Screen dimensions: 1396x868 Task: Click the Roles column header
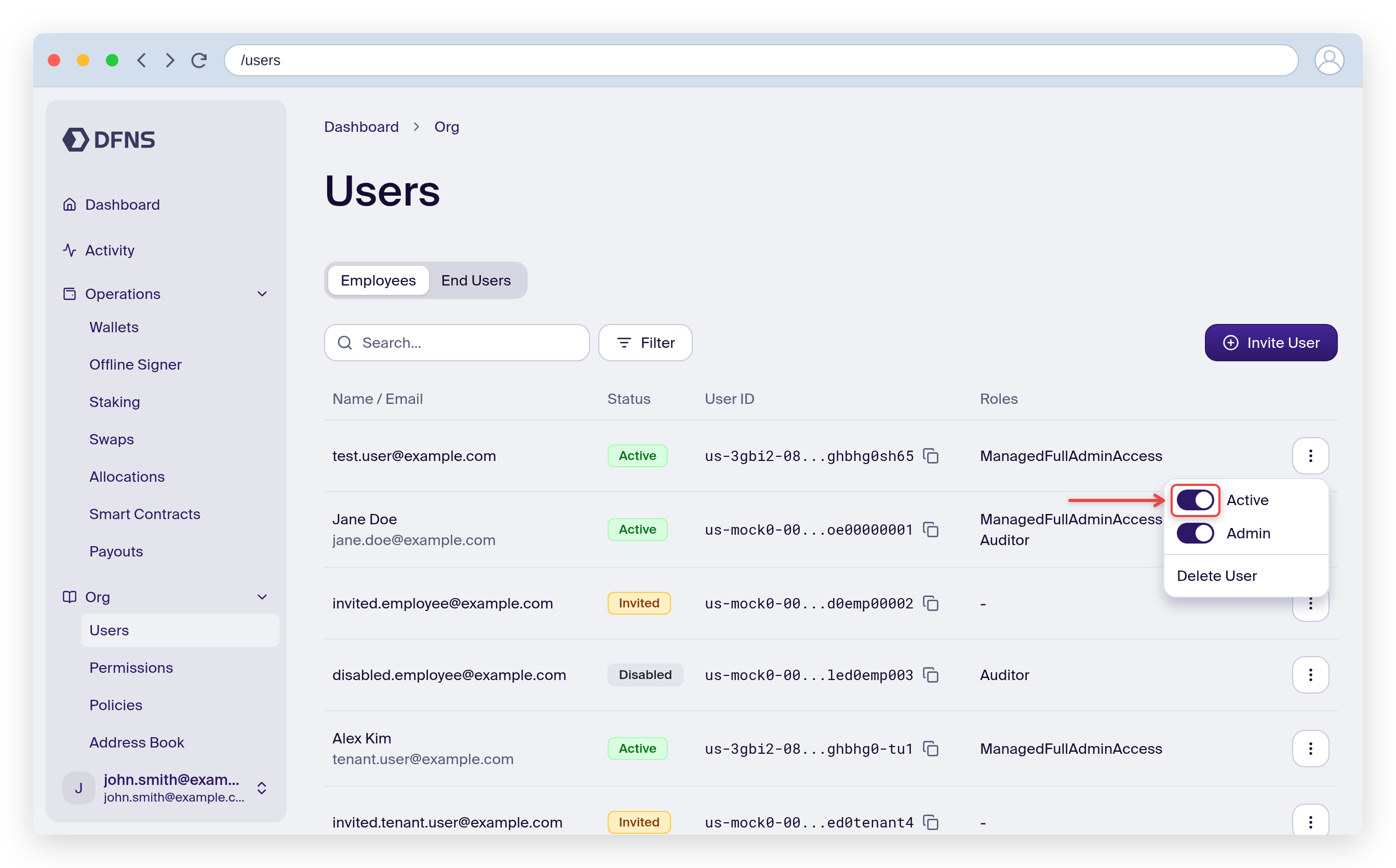click(x=999, y=399)
